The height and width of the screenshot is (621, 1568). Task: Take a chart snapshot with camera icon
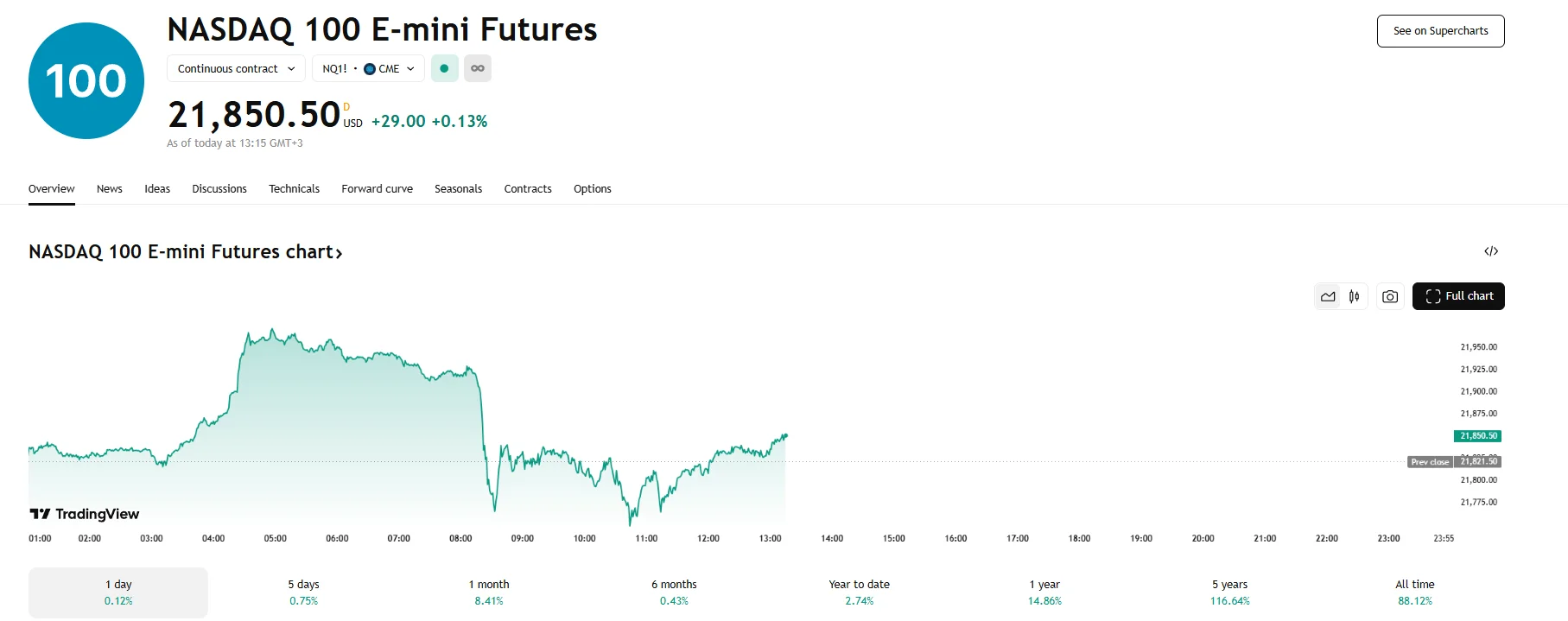(1390, 296)
